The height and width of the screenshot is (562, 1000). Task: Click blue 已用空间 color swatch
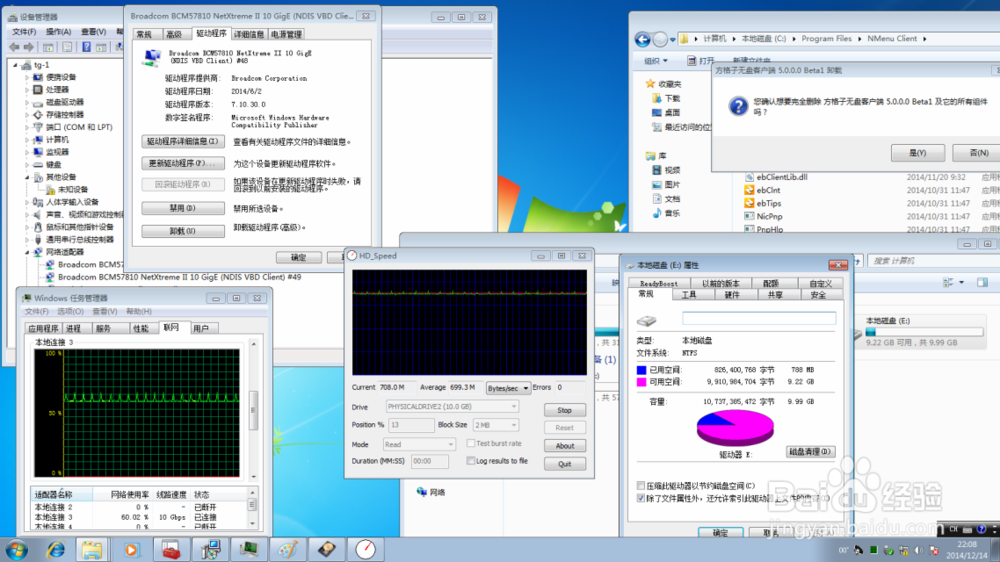[x=642, y=370]
